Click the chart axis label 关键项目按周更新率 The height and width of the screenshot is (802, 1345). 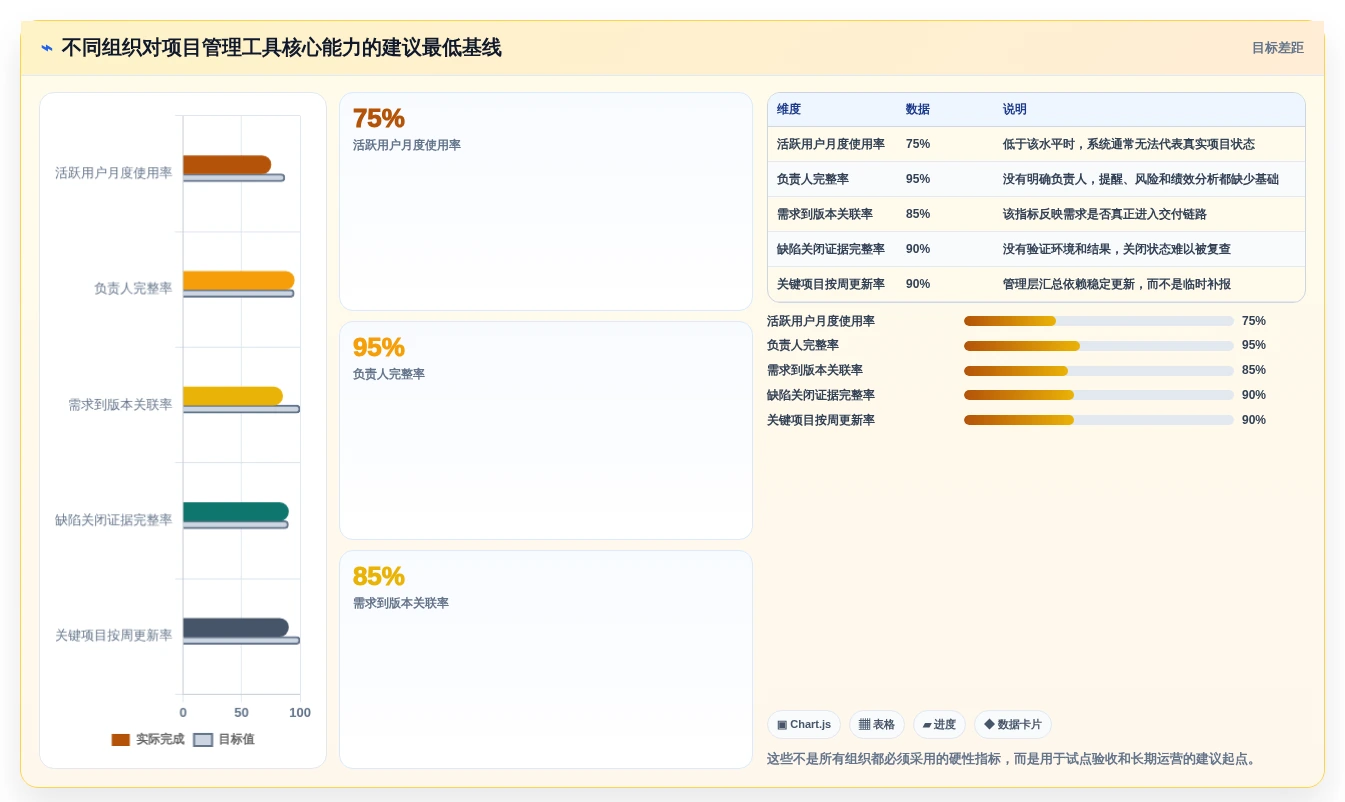[x=113, y=635]
